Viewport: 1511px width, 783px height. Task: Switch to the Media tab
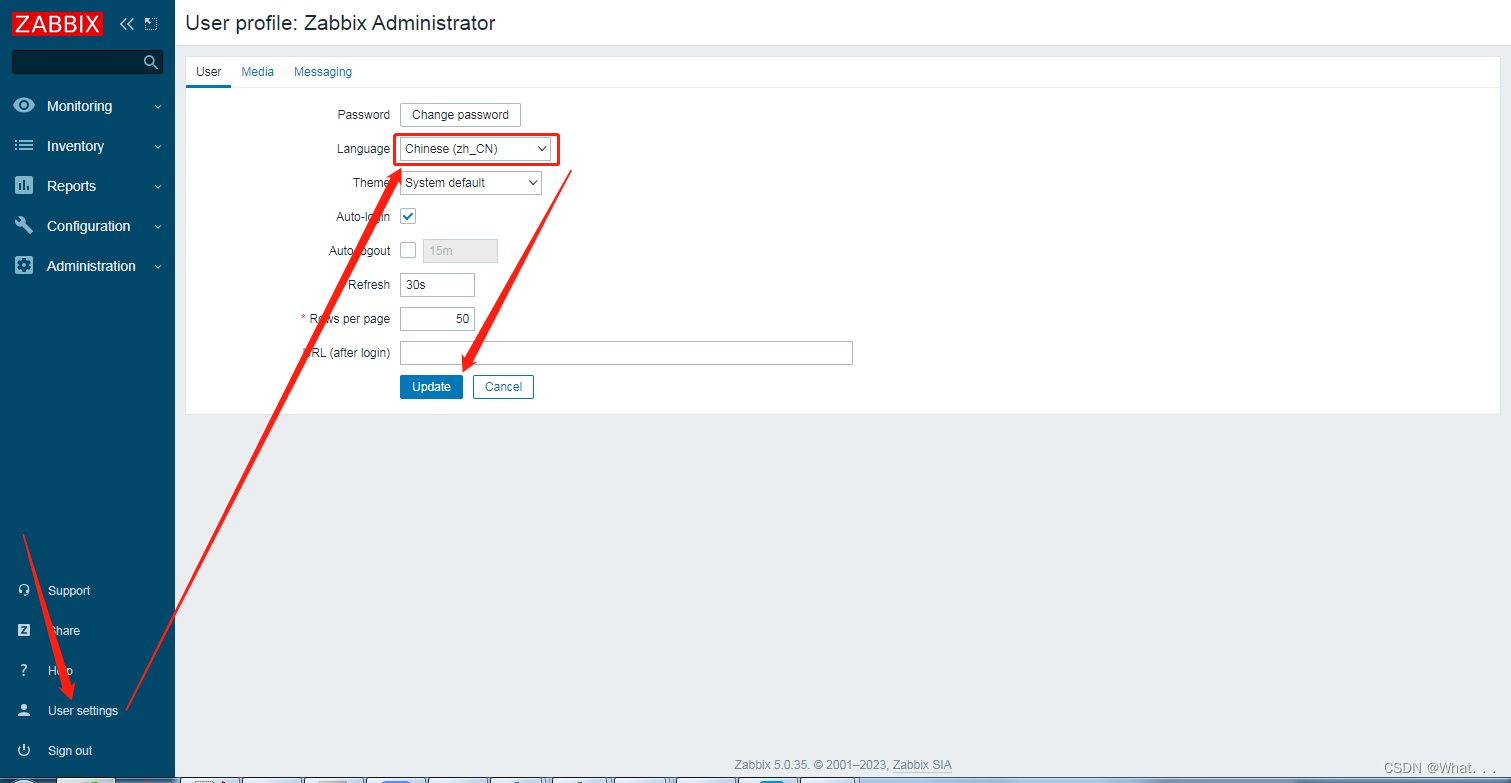pos(258,72)
